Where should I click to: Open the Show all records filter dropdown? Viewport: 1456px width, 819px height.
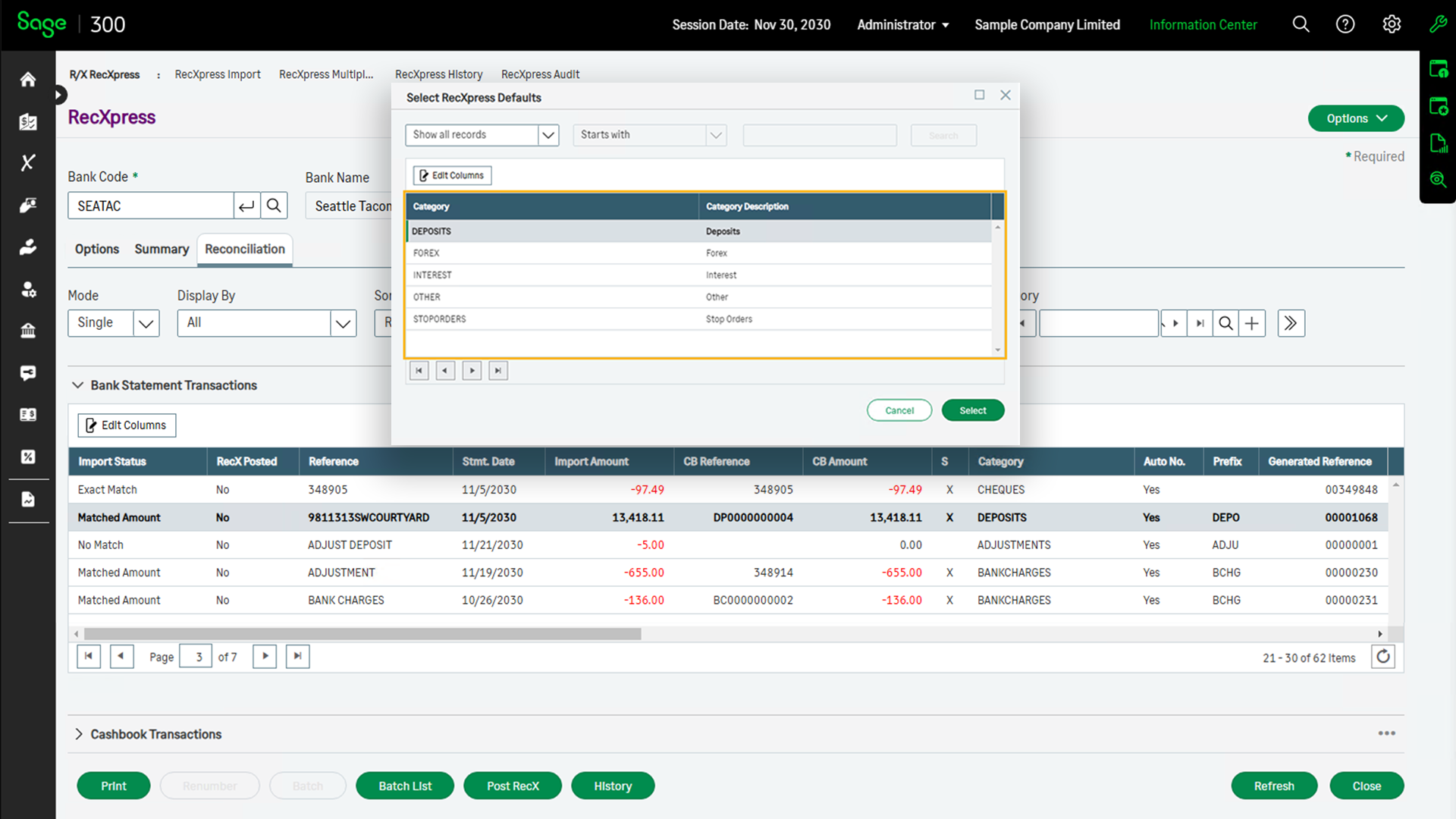coord(548,135)
